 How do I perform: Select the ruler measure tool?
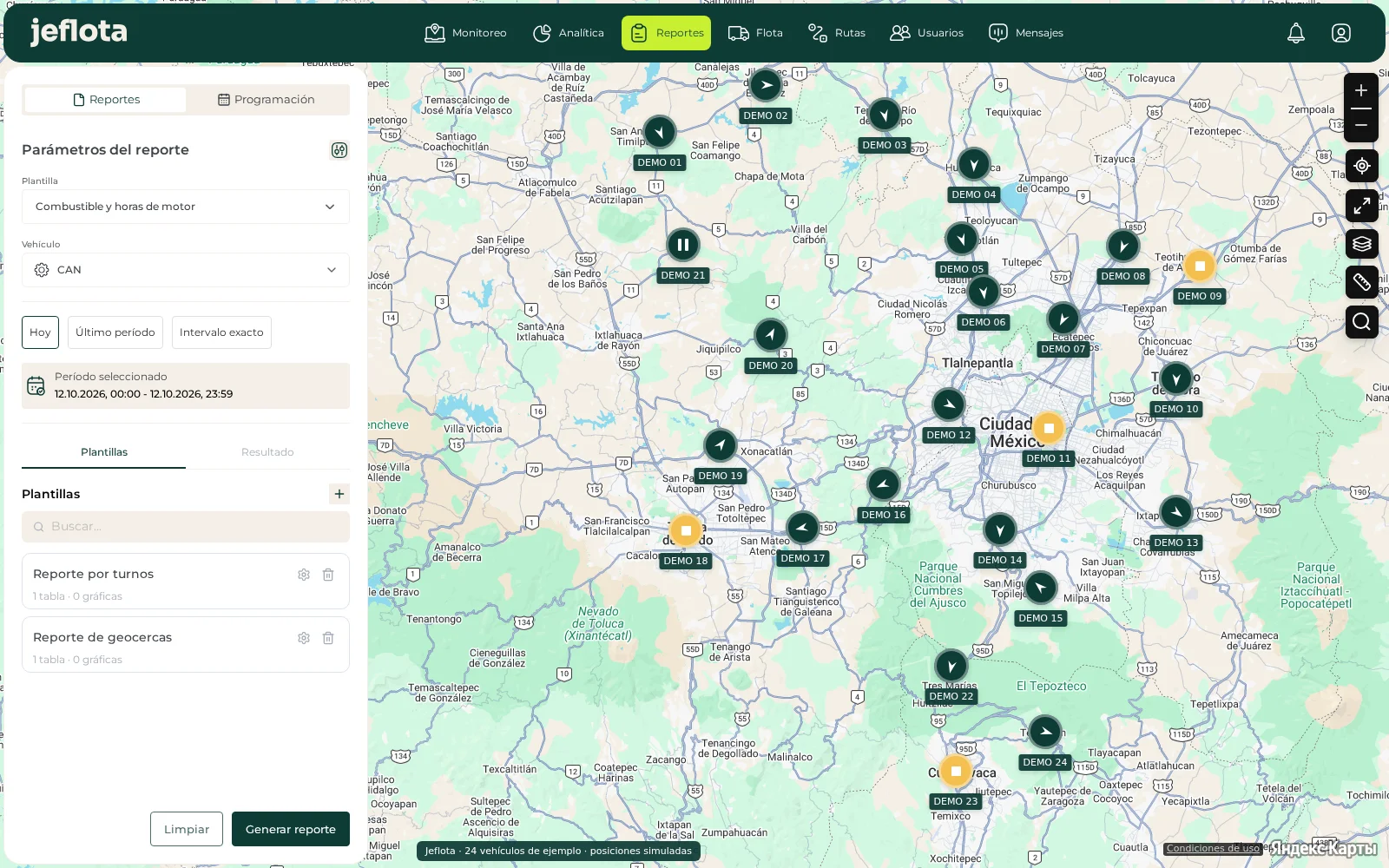coord(1362,282)
